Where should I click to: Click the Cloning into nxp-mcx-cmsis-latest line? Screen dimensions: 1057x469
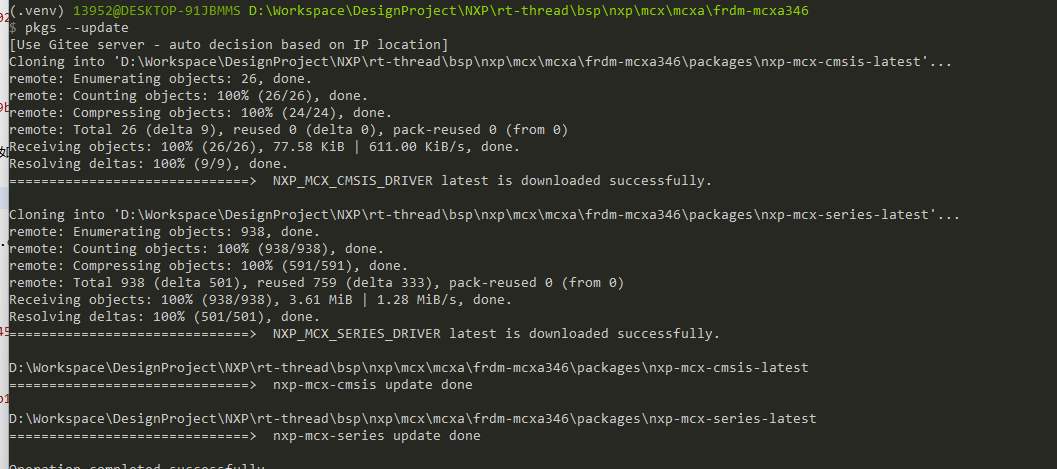coord(480,62)
